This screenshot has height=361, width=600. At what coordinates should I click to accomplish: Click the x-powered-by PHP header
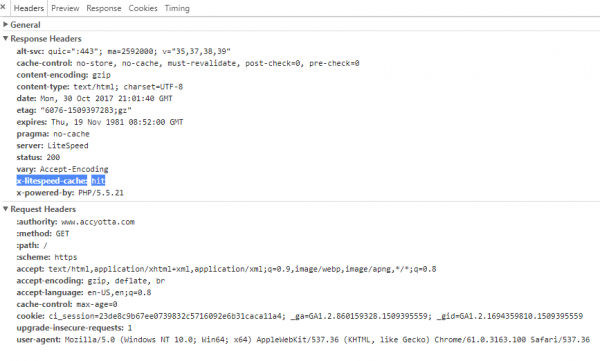coord(70,193)
